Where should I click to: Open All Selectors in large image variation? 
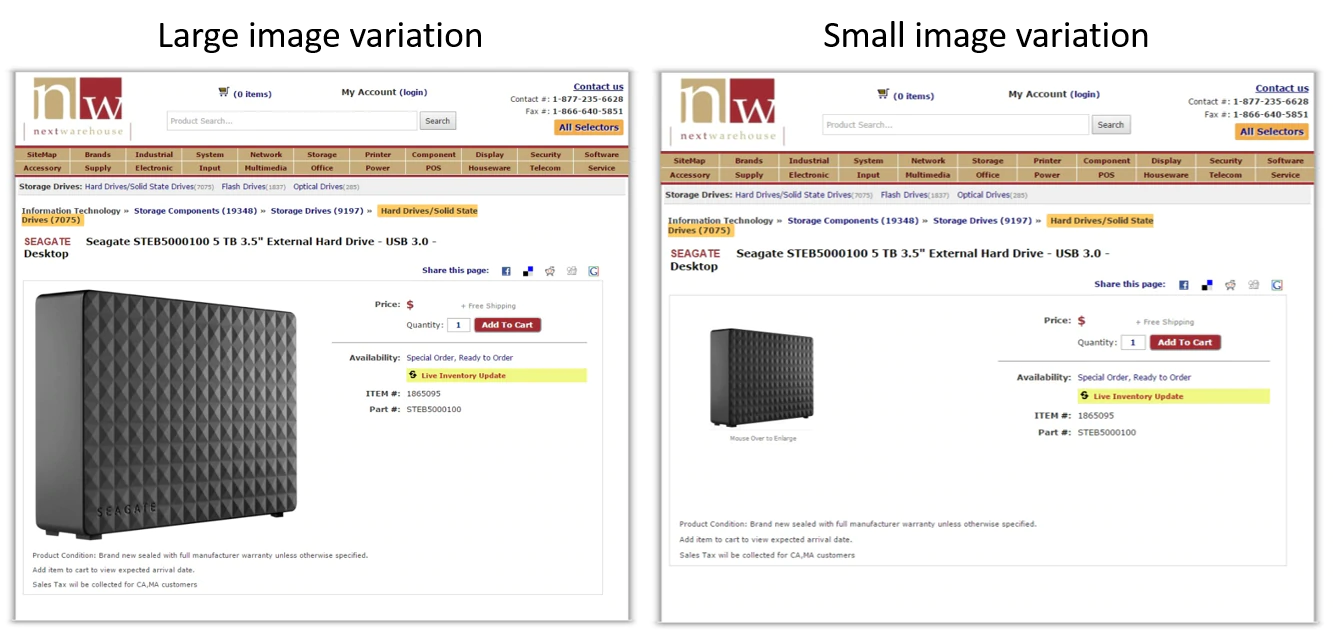point(589,128)
